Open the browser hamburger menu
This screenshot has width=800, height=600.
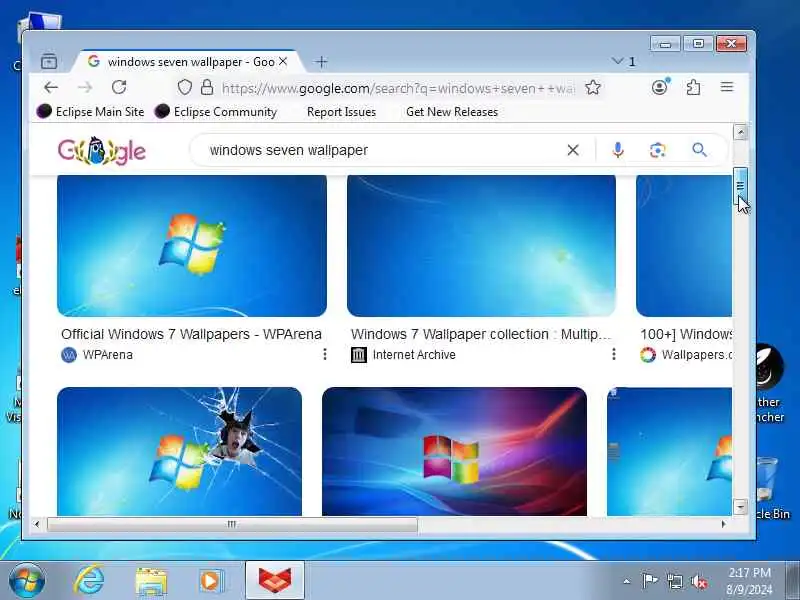[727, 87]
